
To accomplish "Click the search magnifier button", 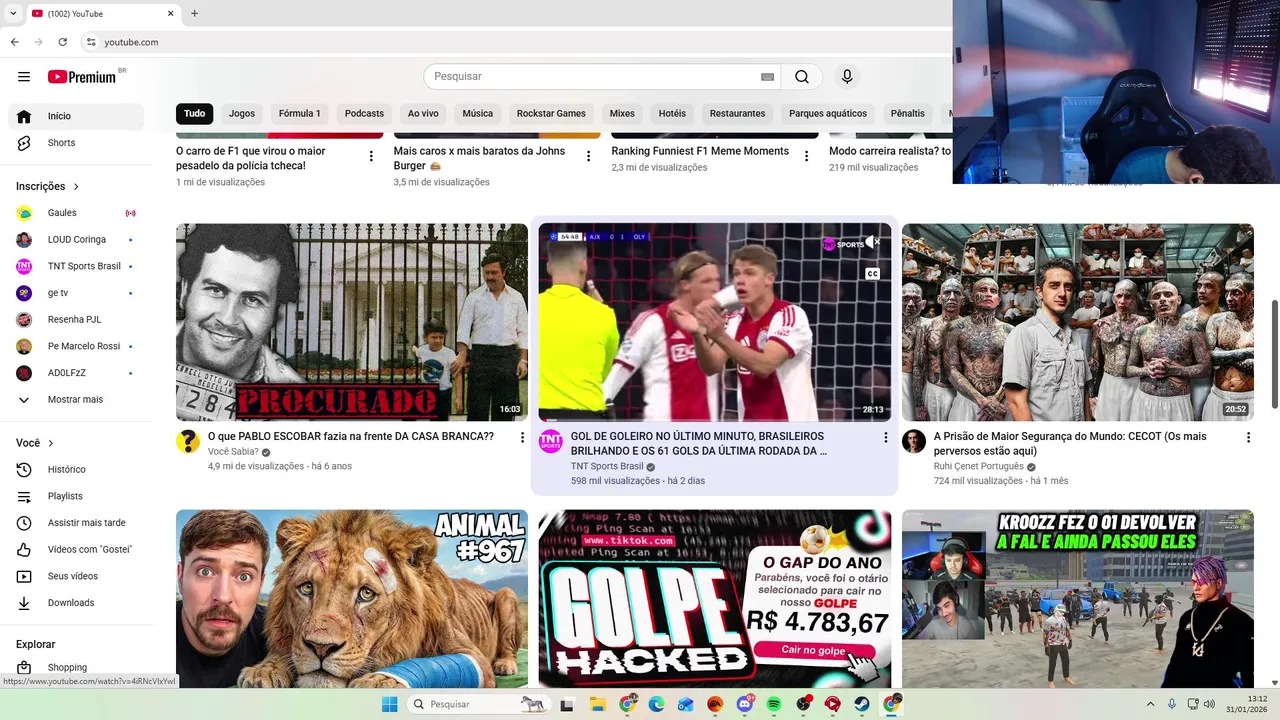I will (802, 77).
